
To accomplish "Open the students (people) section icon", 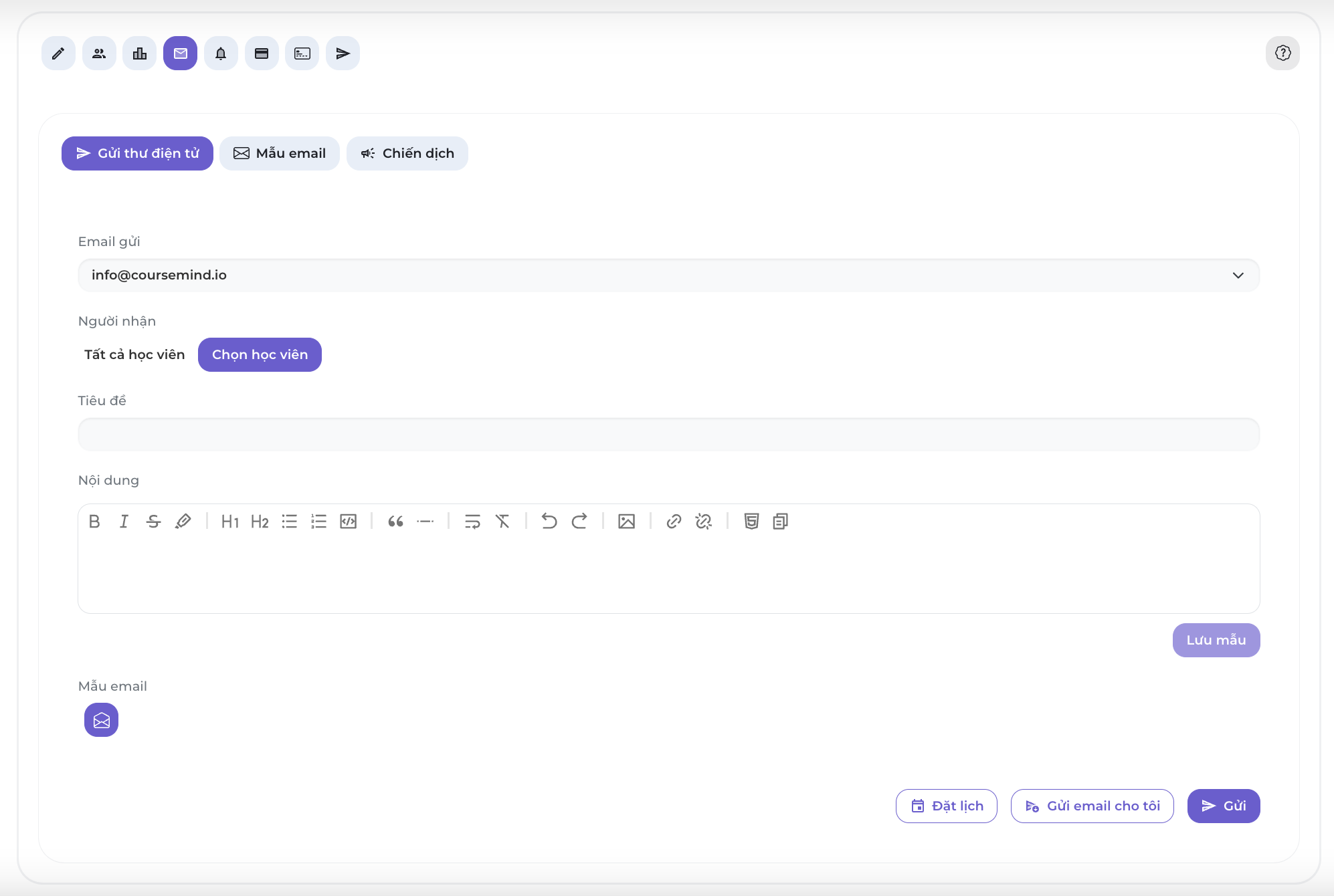I will coord(99,53).
